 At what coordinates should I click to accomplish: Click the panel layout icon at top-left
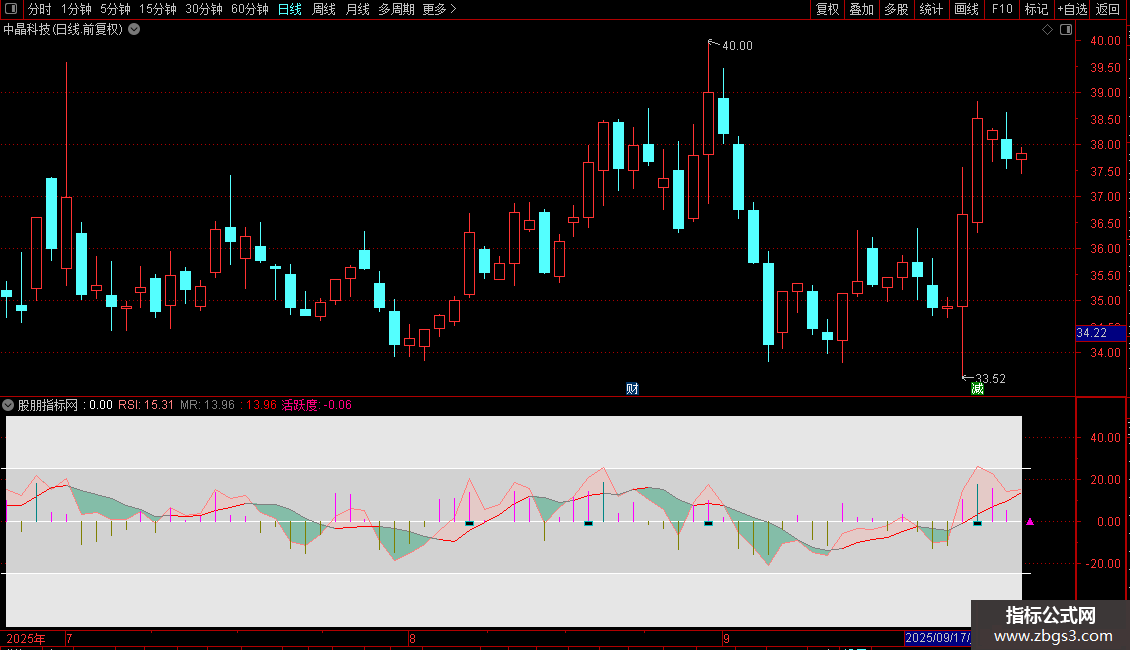[x=11, y=9]
